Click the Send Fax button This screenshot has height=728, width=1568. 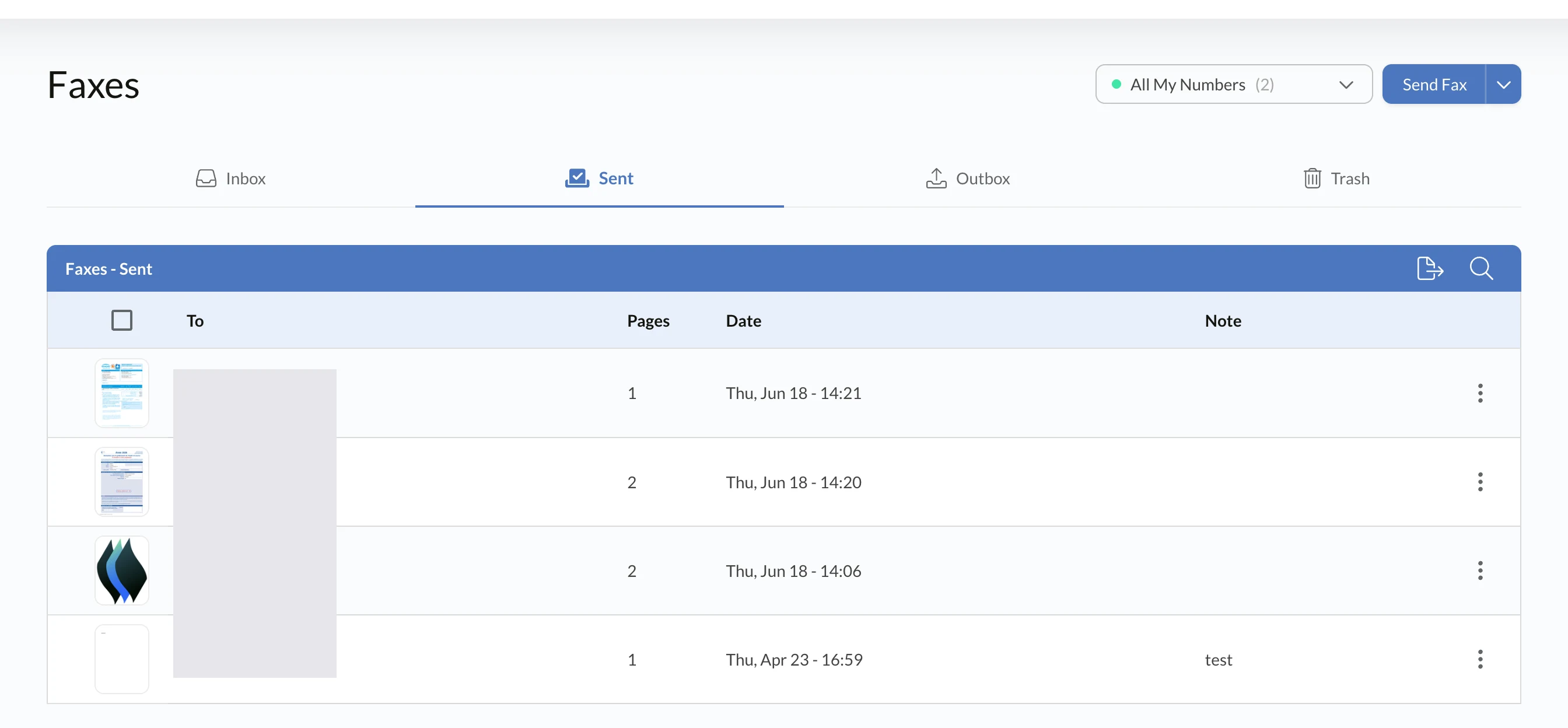click(1433, 84)
